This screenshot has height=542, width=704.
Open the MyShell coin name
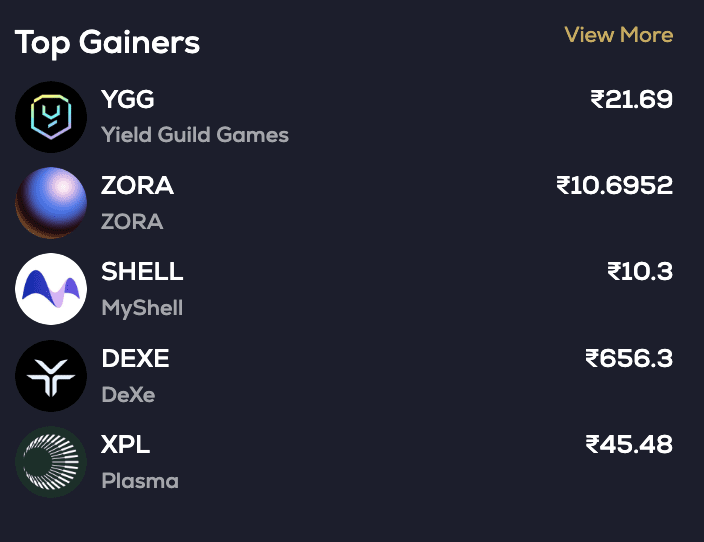(142, 307)
